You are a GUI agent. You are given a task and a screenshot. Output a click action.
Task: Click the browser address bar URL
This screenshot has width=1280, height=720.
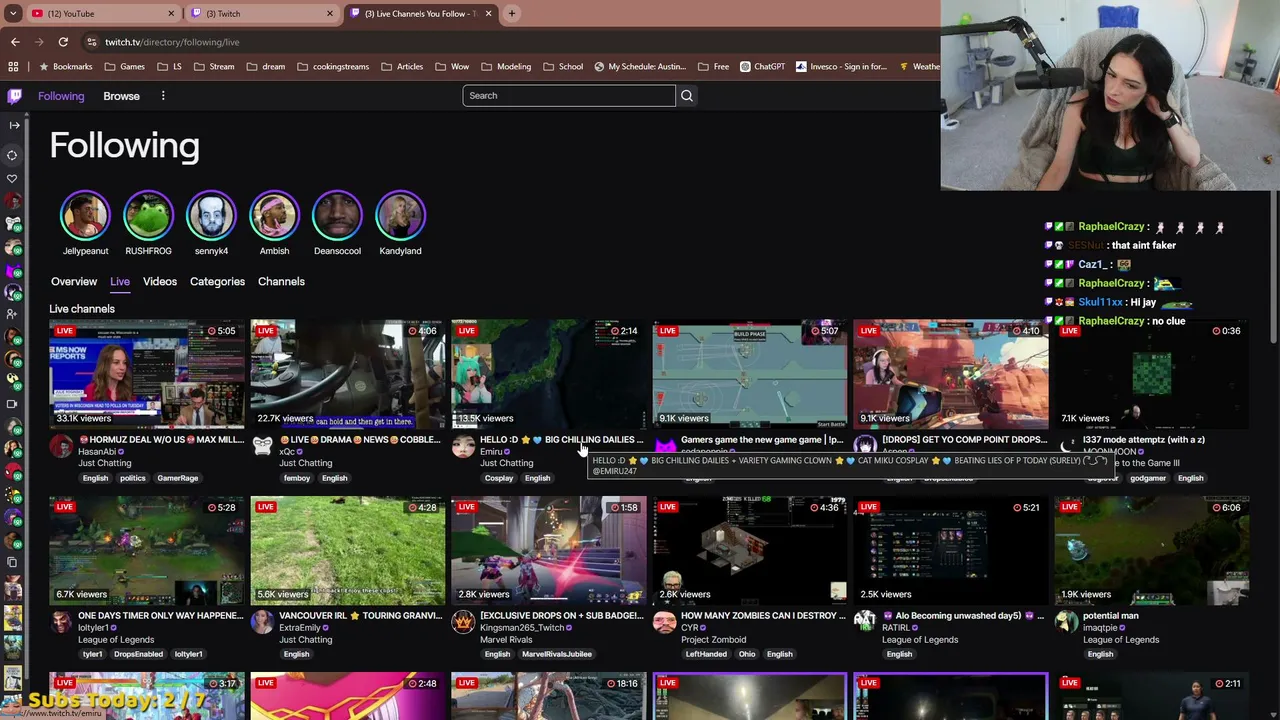[x=172, y=42]
